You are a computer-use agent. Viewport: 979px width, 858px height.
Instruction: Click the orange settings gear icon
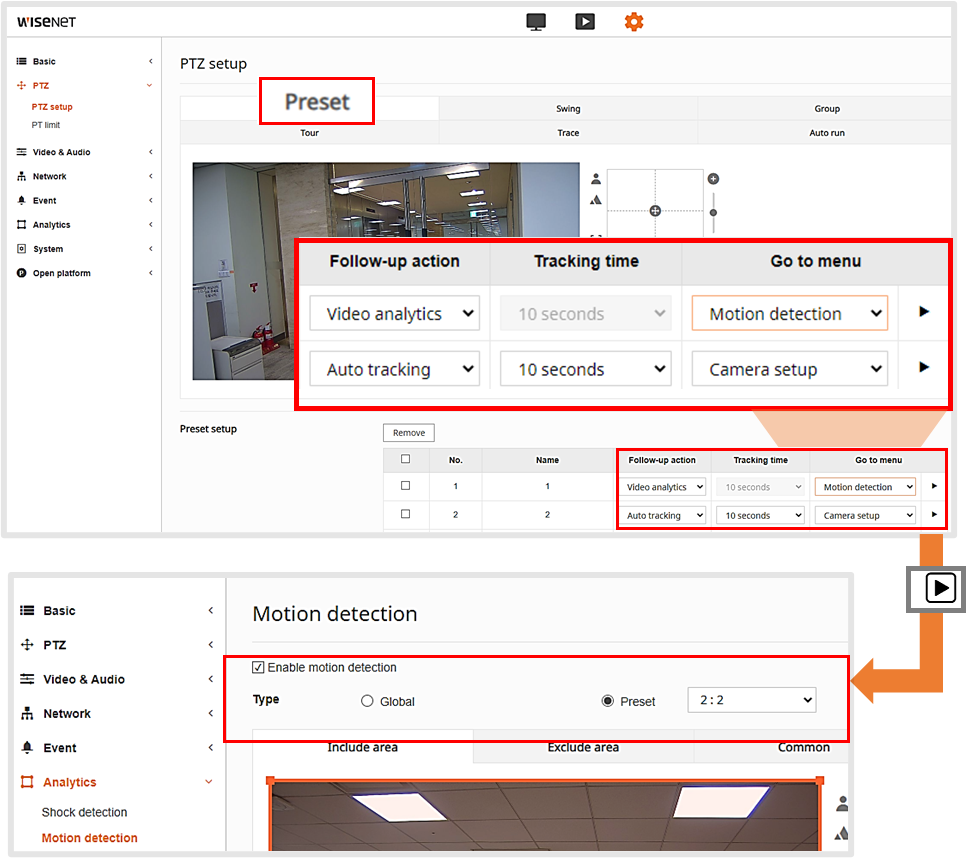coord(633,21)
